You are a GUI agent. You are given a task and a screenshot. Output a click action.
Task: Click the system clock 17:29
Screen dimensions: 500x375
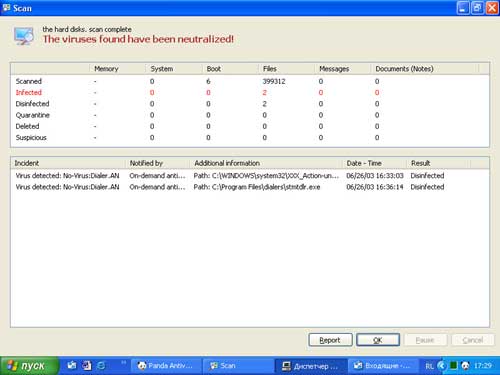pos(483,366)
